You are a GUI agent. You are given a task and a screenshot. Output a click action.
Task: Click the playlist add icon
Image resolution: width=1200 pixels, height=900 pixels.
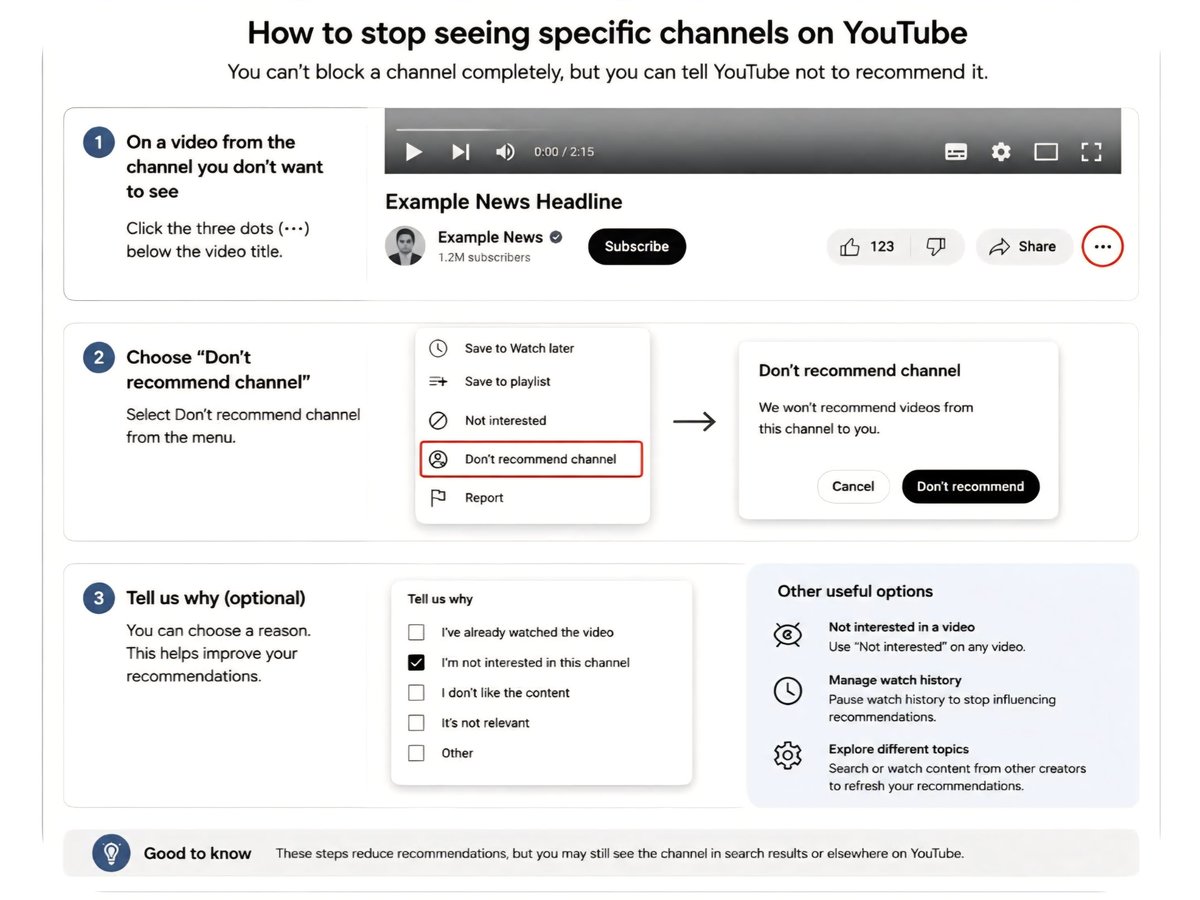438,381
